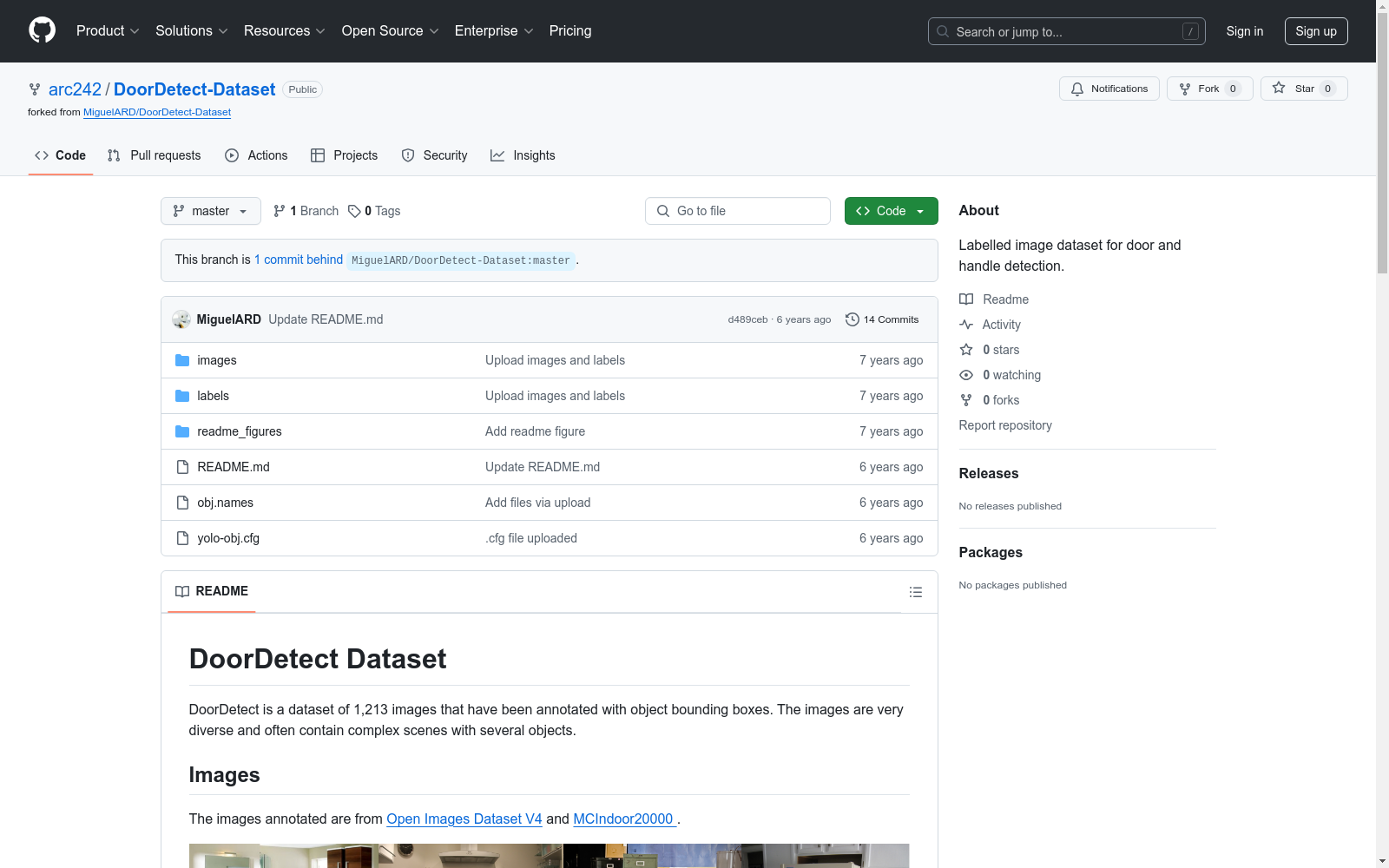Click the labels folder icon
1389x868 pixels.
tap(182, 396)
